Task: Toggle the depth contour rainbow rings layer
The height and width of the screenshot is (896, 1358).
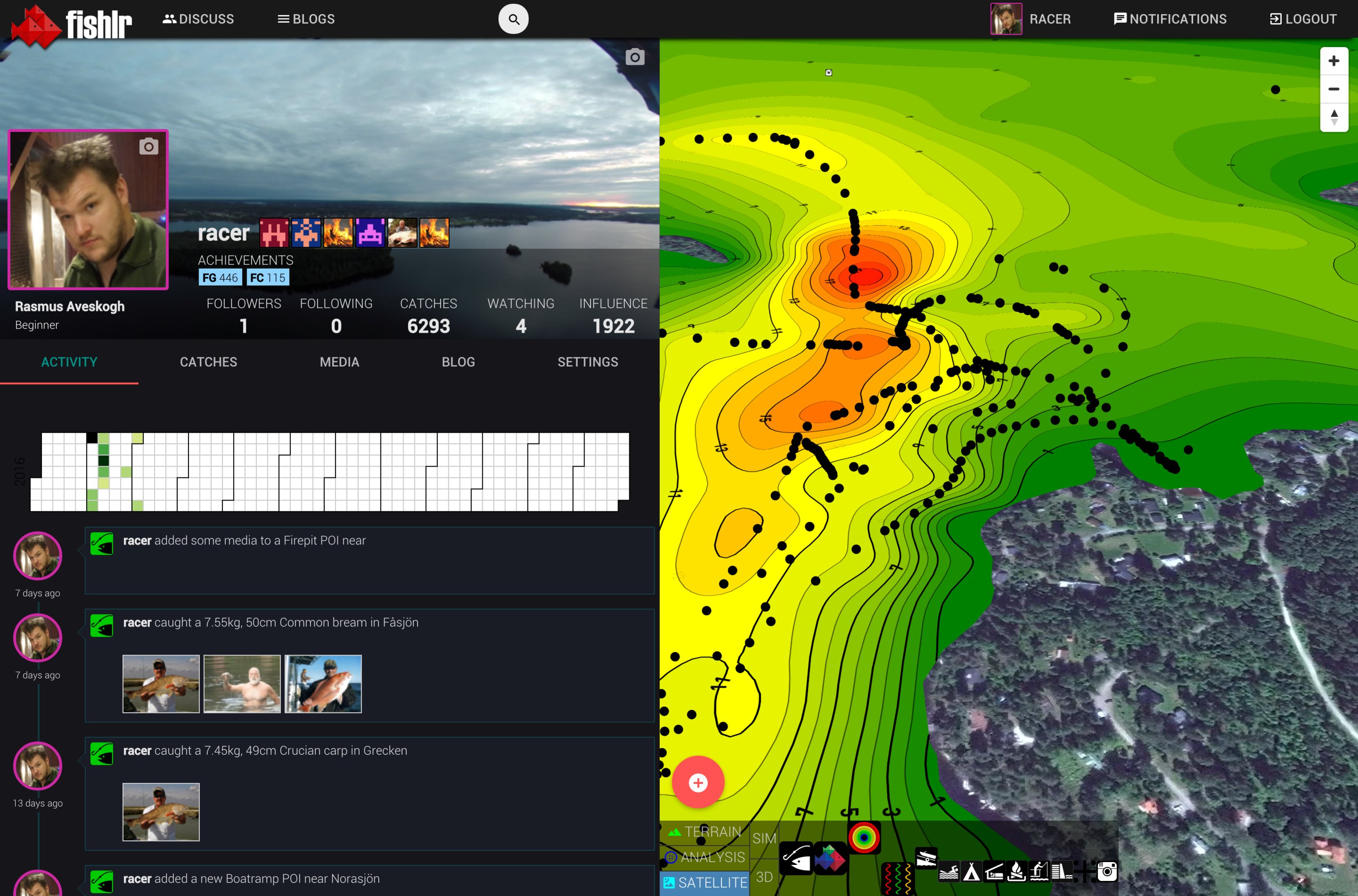Action: coord(864,838)
